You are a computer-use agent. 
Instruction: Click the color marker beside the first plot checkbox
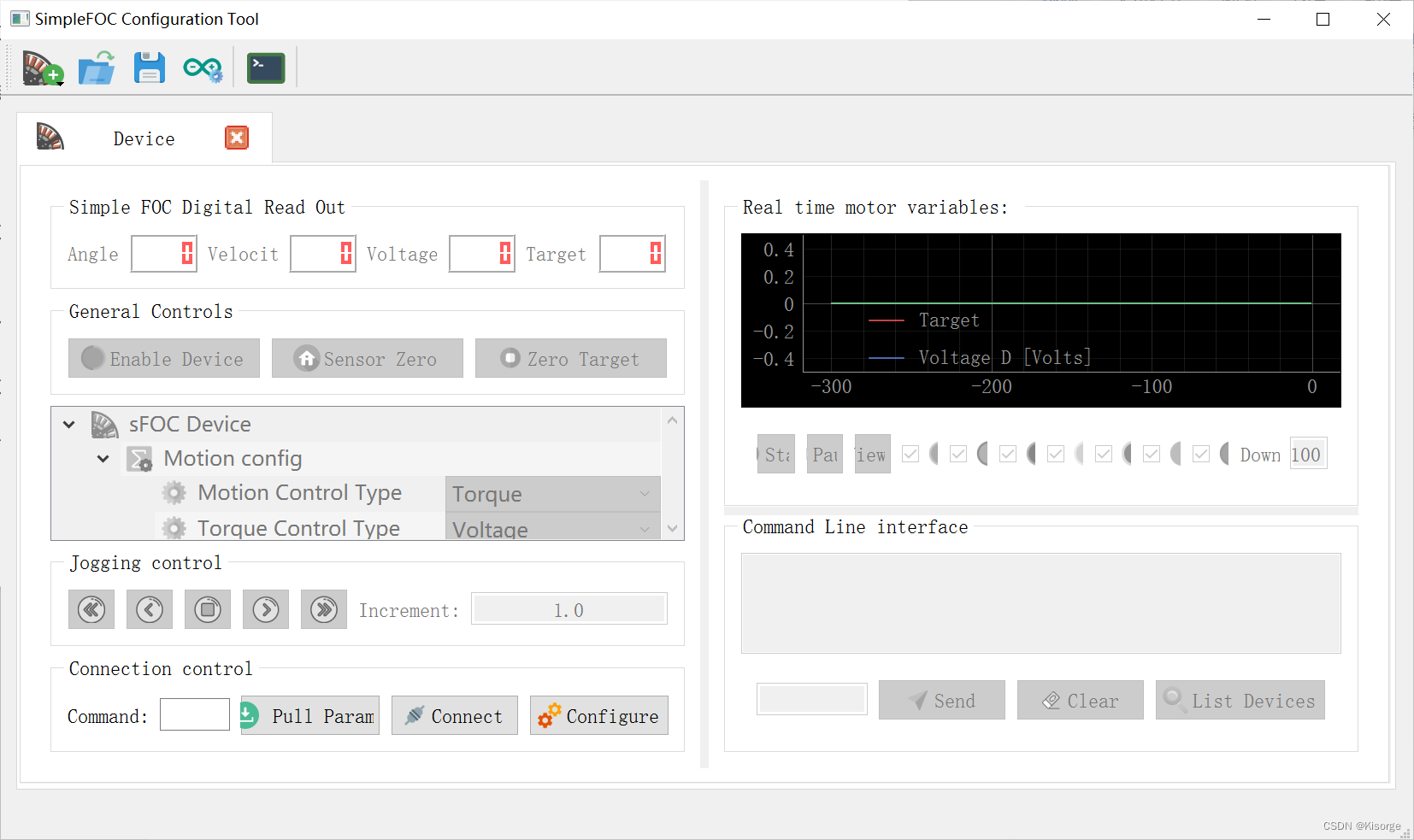[x=934, y=454]
